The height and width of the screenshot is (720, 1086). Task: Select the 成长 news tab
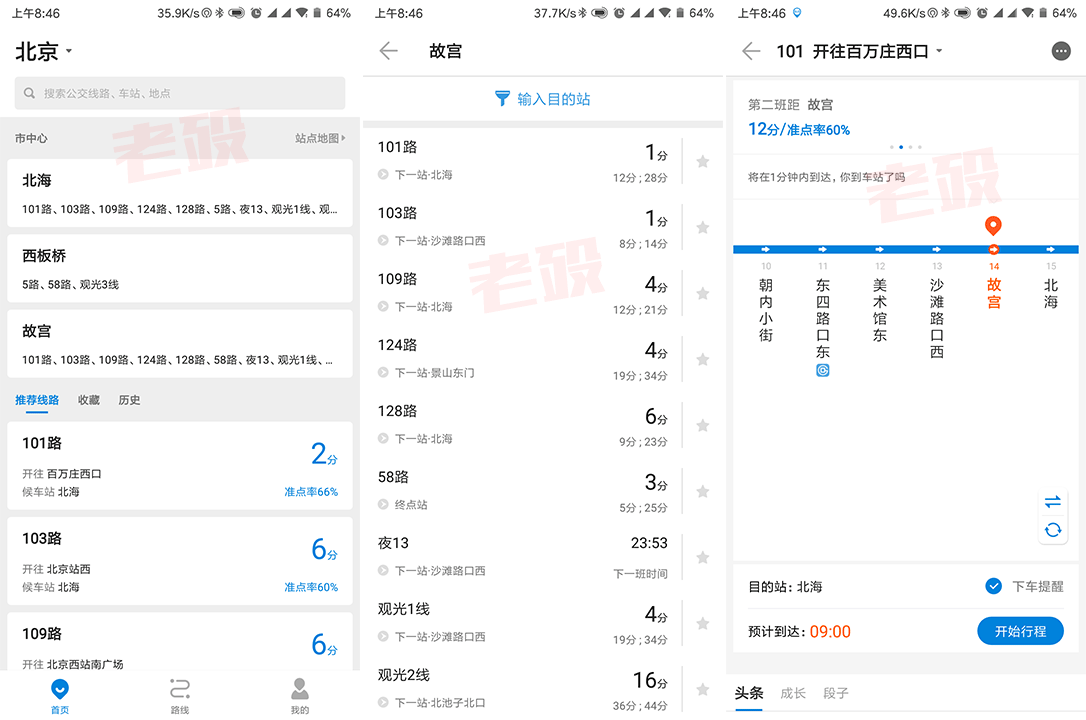[793, 693]
